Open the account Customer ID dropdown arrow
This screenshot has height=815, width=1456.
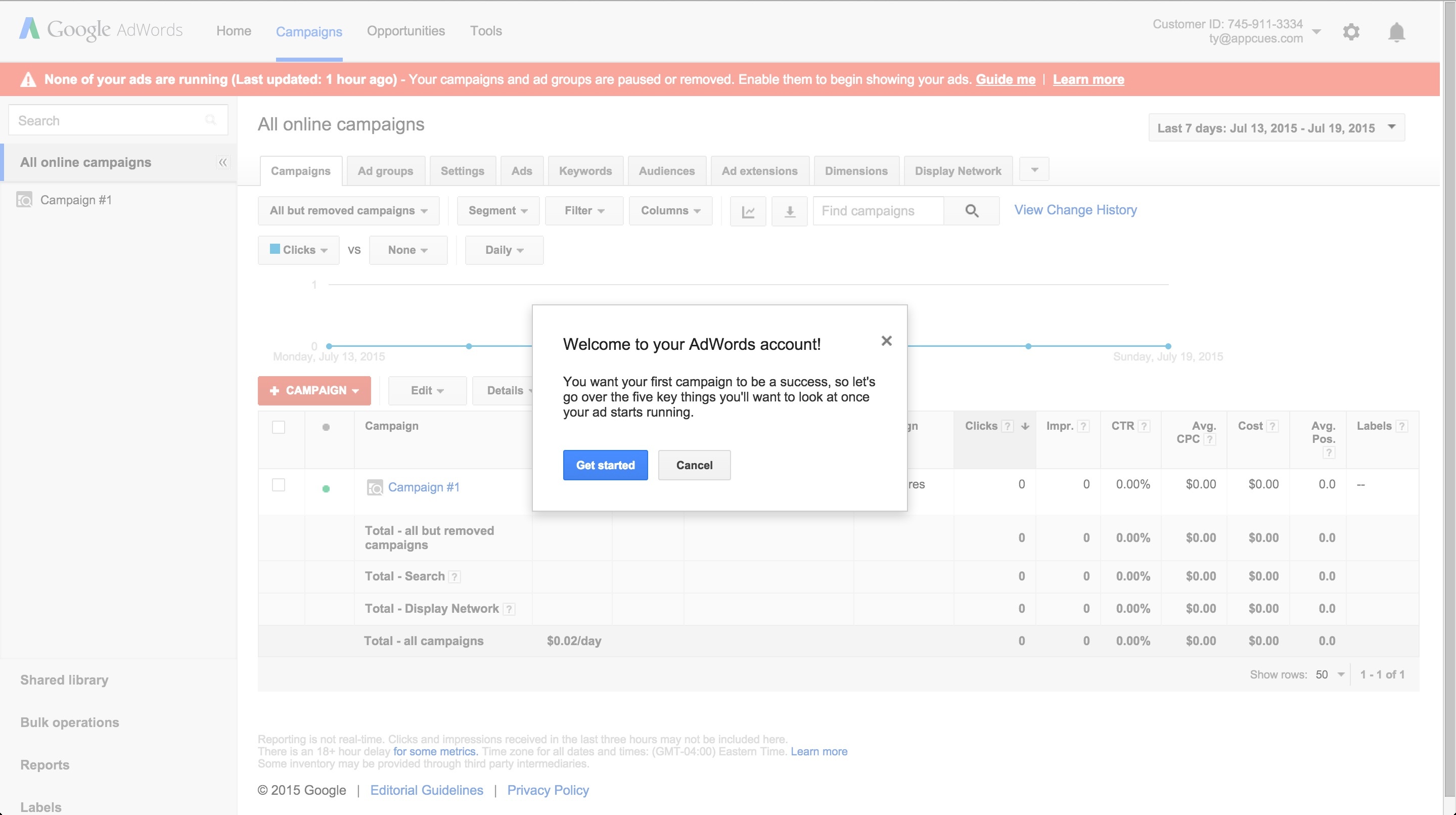click(x=1316, y=32)
